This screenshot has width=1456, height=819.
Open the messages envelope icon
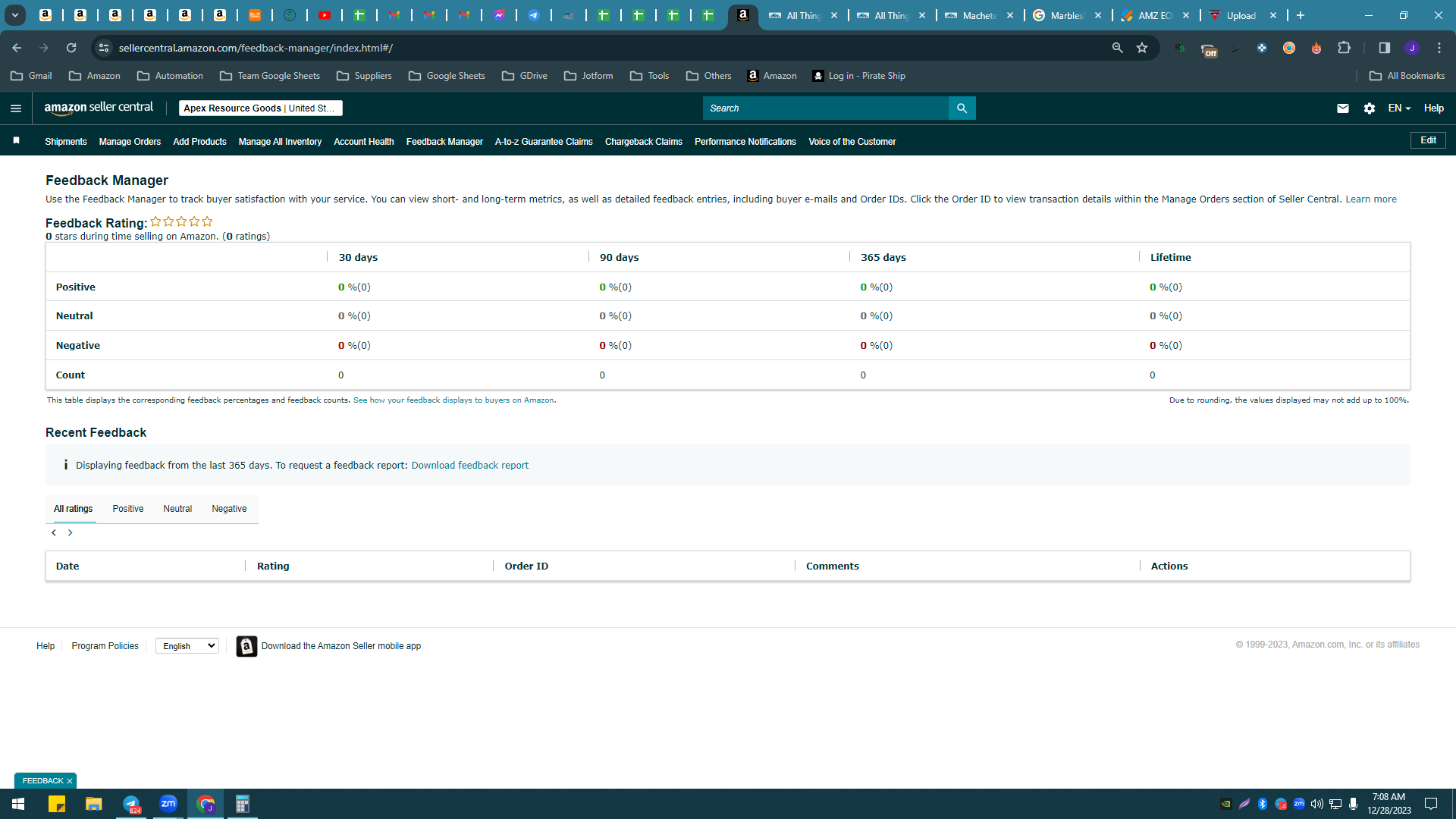coord(1342,108)
